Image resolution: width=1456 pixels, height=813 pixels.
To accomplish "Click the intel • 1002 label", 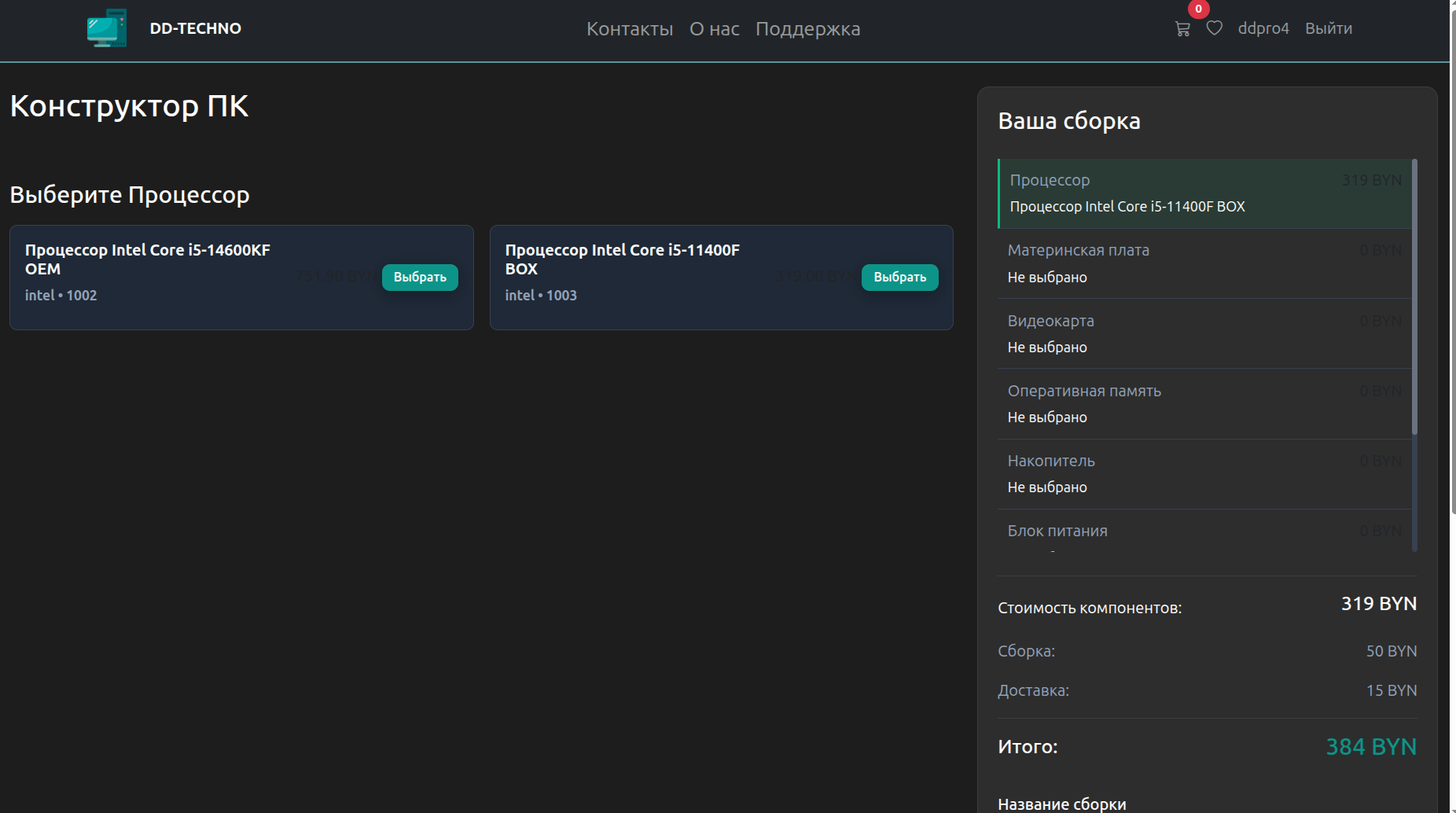I will click(61, 296).
